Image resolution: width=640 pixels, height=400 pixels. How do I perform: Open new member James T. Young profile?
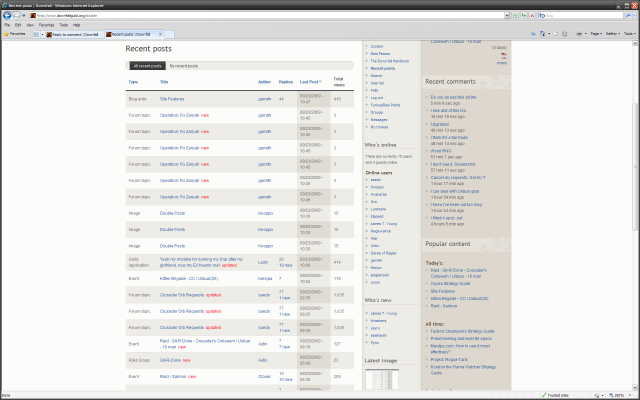click(384, 313)
